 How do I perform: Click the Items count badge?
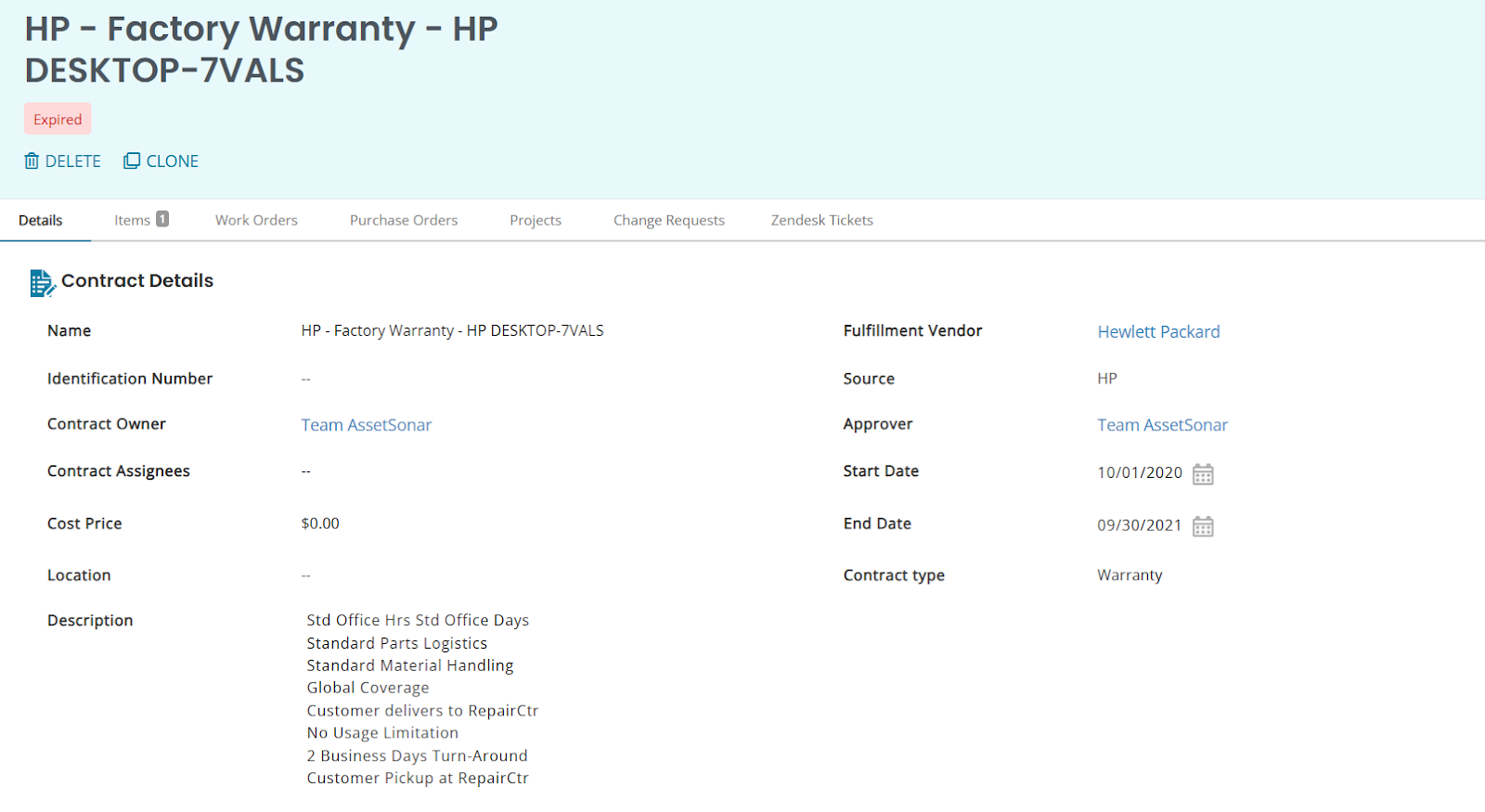[162, 219]
